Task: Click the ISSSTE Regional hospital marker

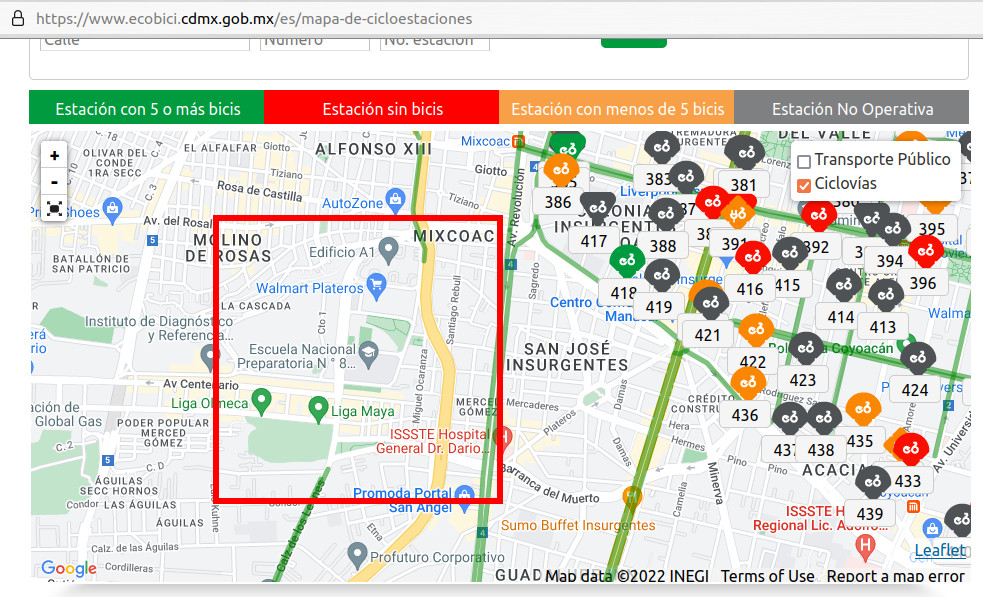Action: 865,547
